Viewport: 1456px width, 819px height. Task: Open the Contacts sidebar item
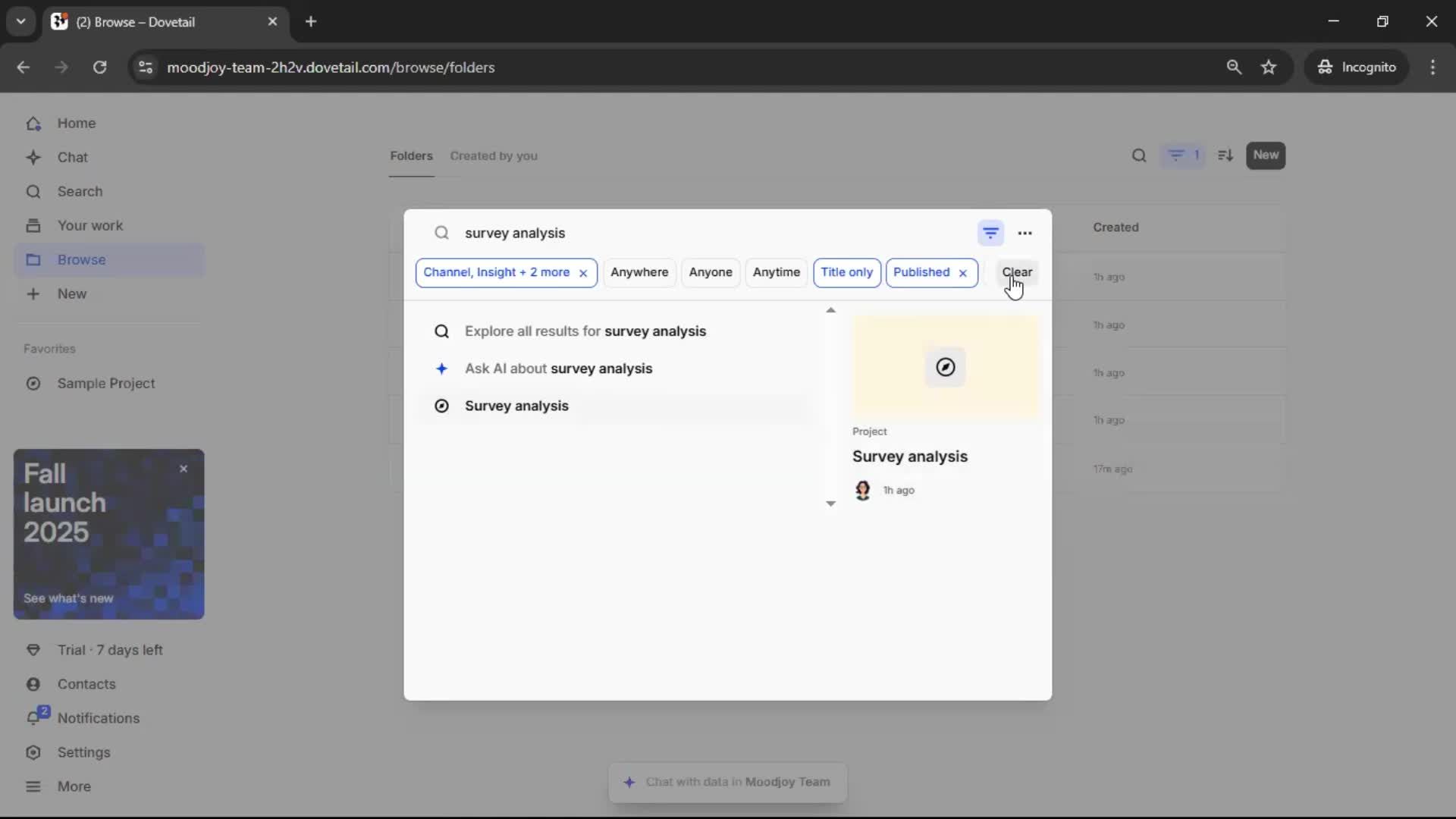coord(86,684)
